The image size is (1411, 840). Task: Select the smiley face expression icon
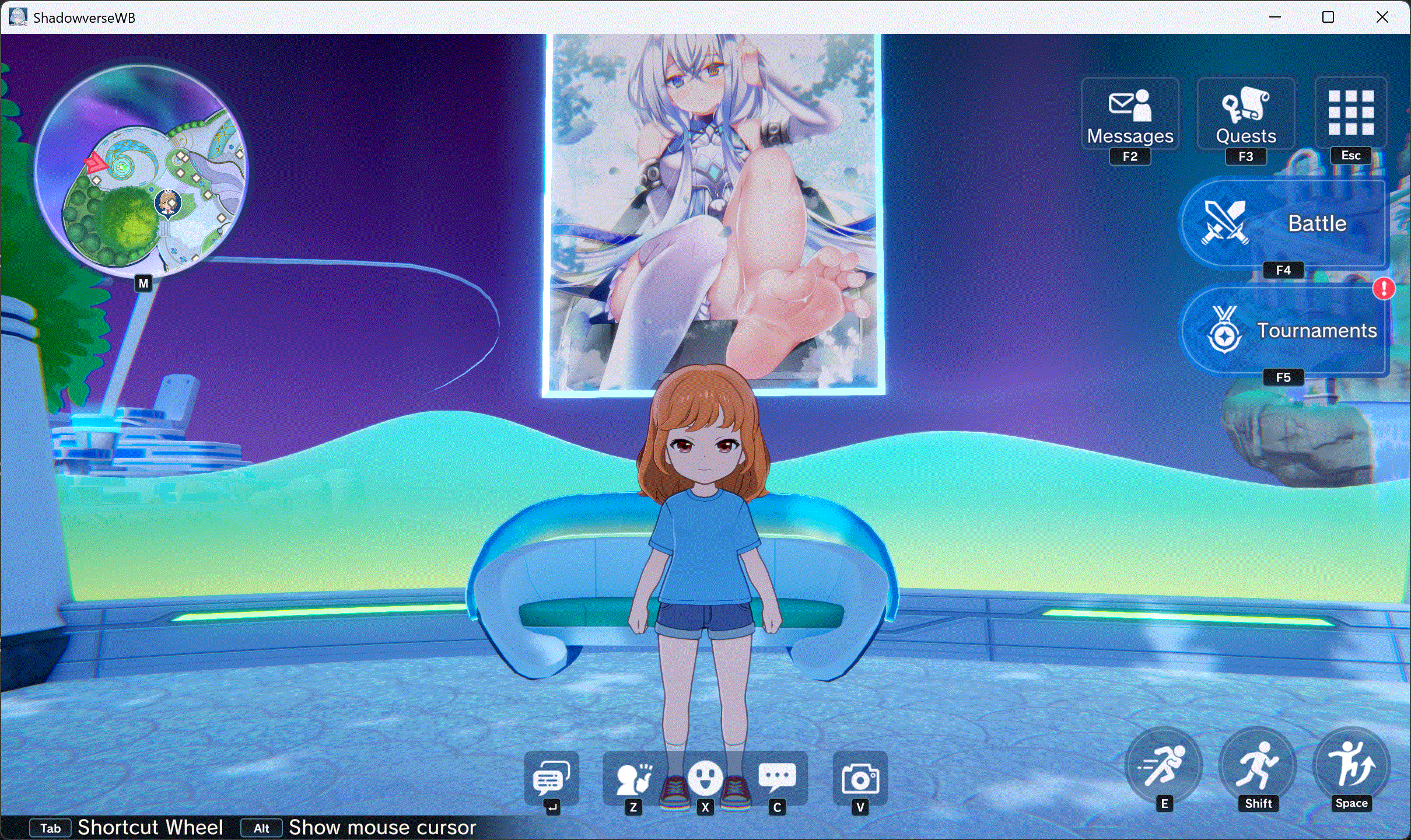click(x=705, y=778)
